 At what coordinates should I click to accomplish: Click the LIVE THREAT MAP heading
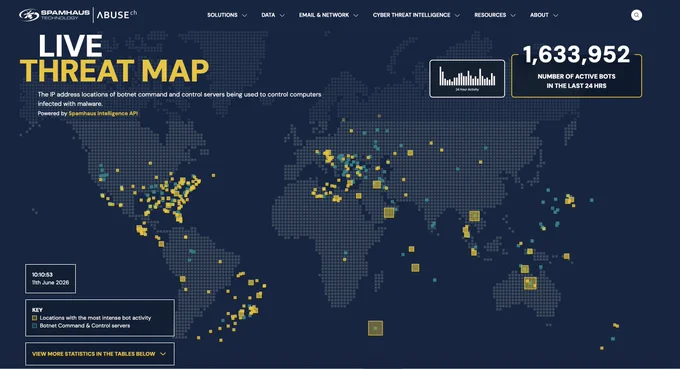(114, 59)
